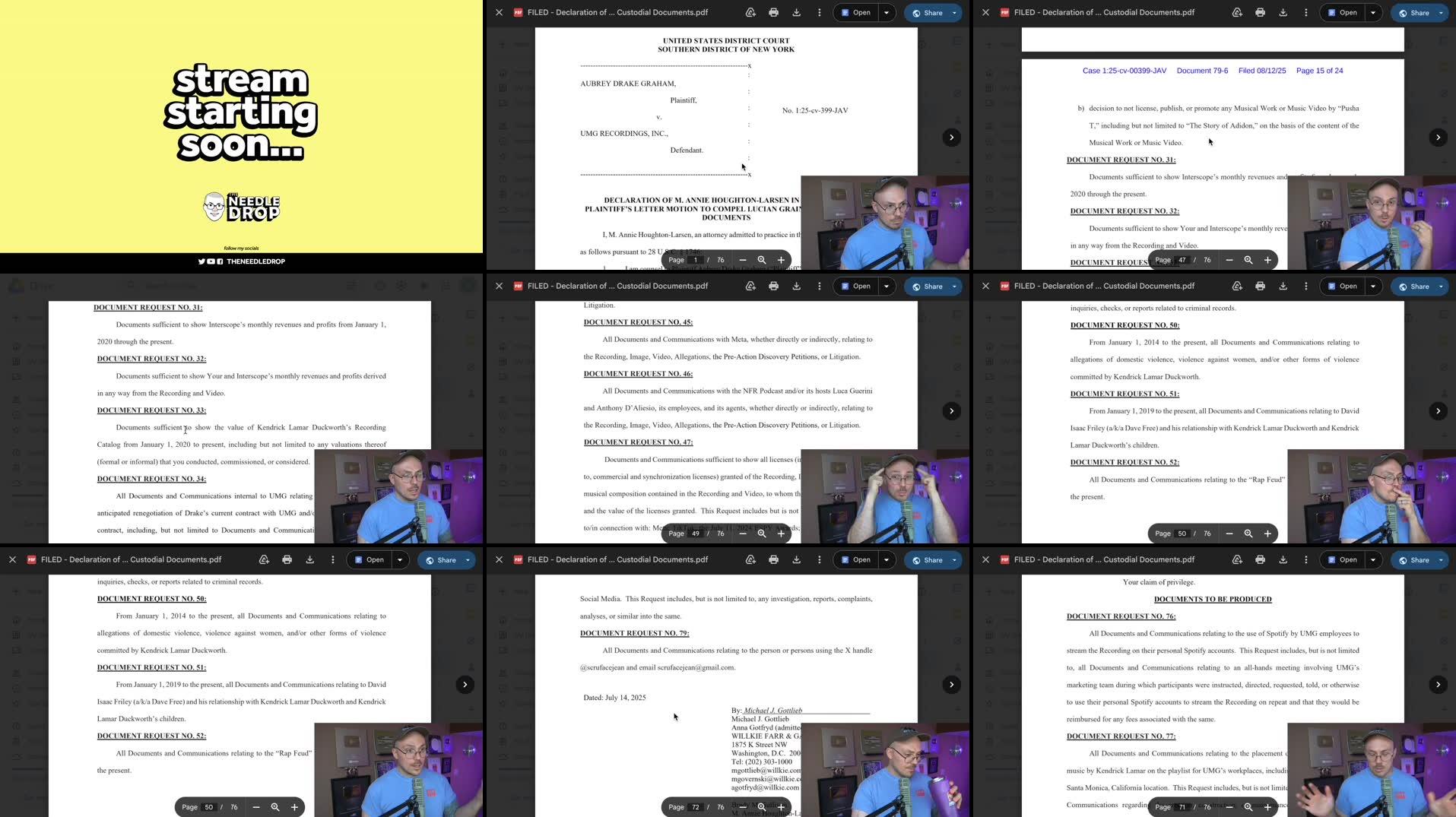1456x817 pixels.
Task: Click Open button in page 1 viewer
Action: 856,13
